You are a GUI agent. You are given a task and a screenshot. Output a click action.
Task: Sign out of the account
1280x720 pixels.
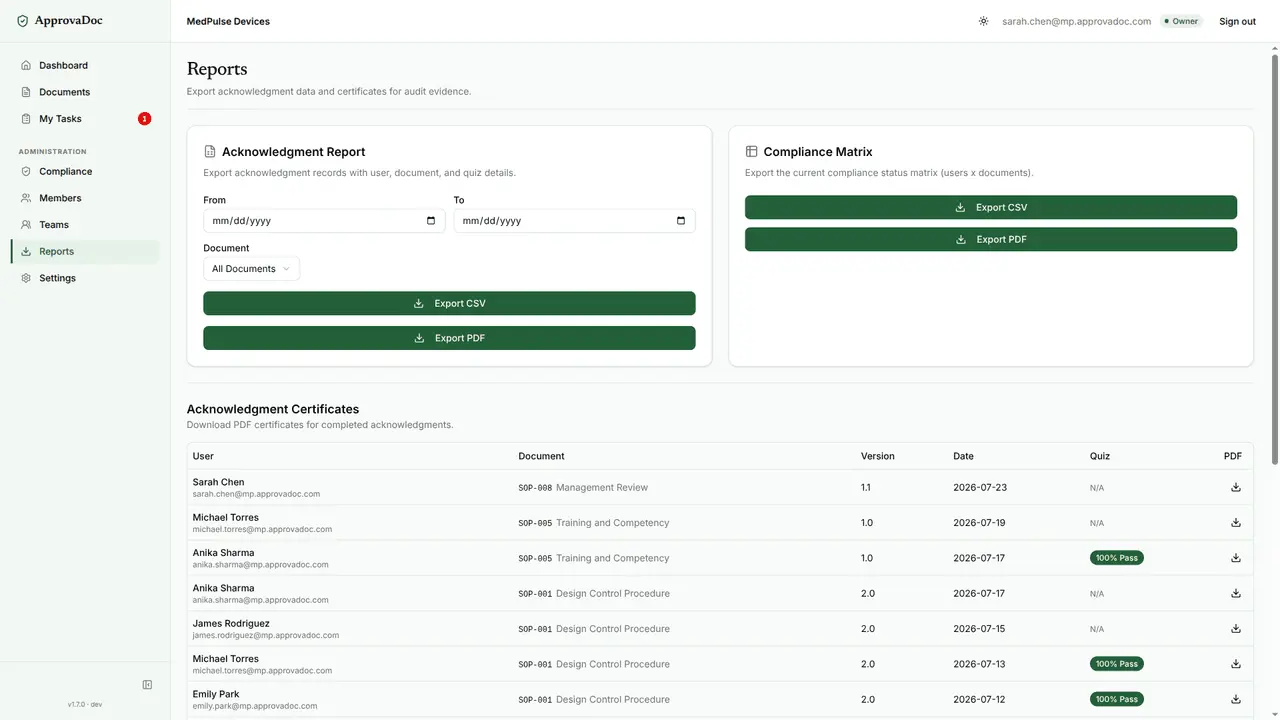point(1237,21)
